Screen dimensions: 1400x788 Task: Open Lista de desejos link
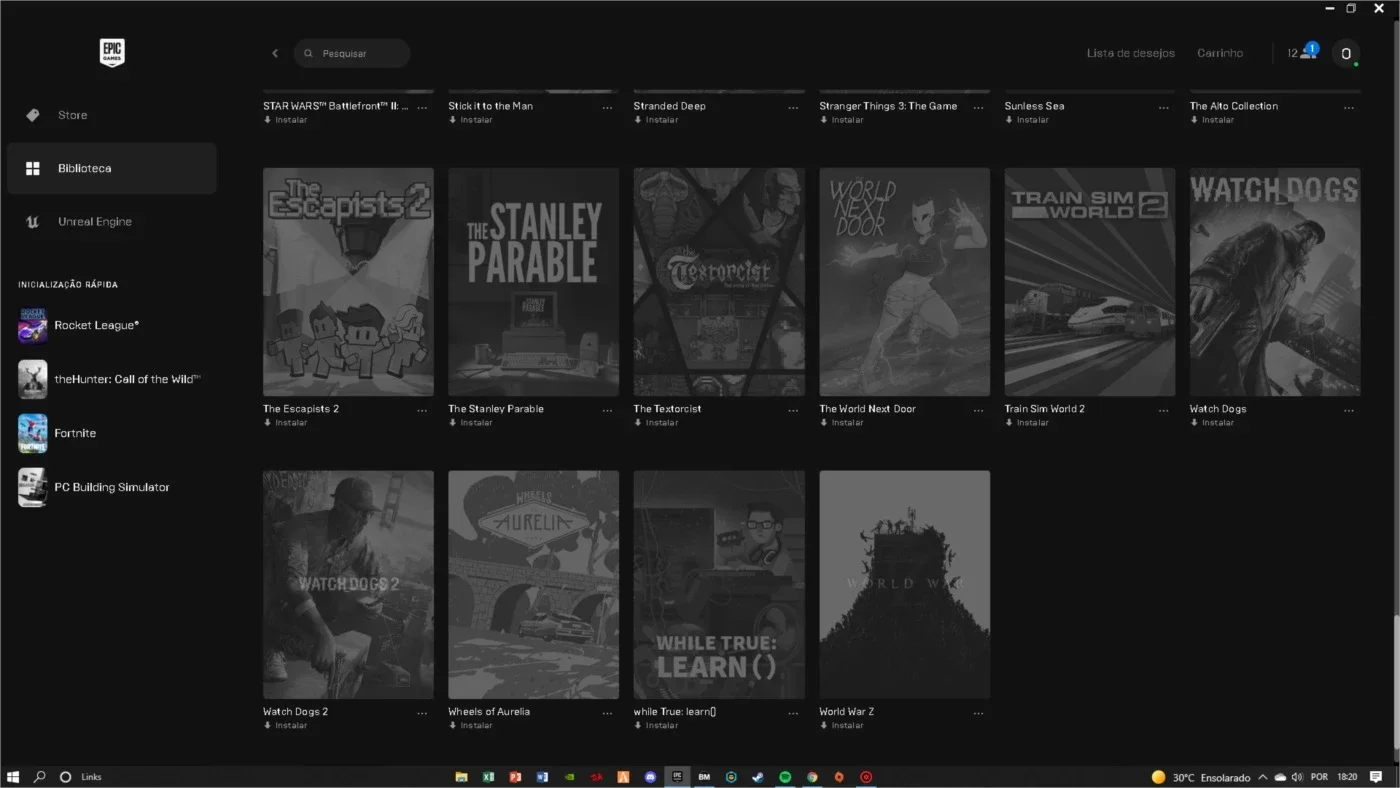tap(1130, 53)
